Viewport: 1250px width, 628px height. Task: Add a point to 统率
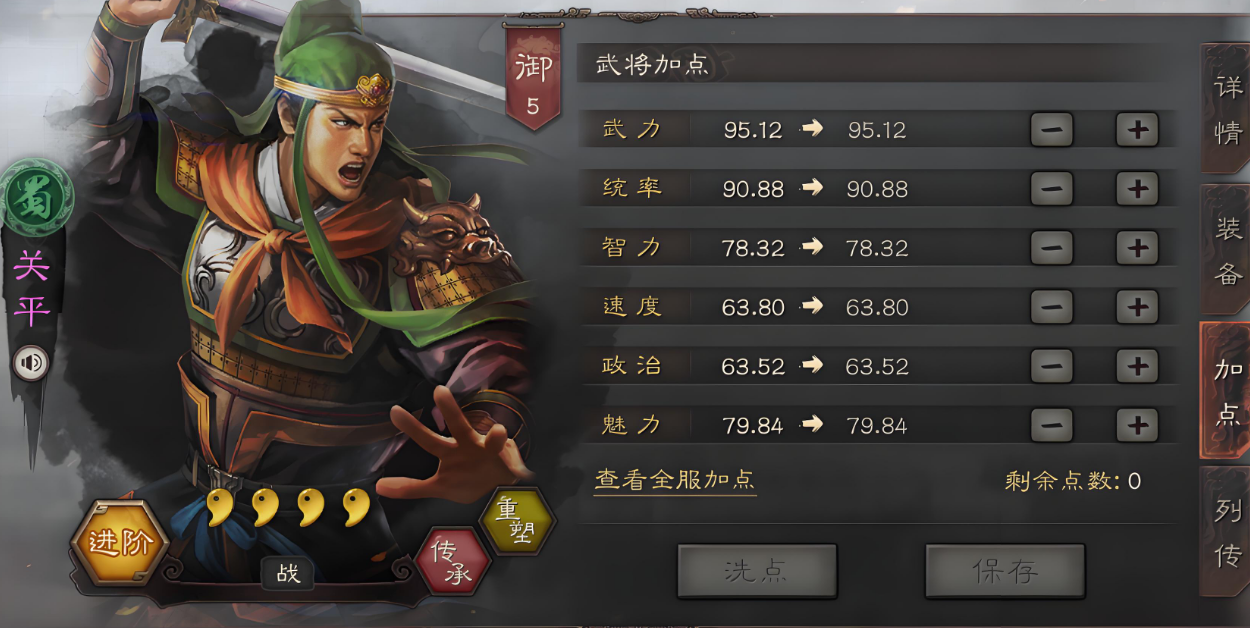(x=1137, y=189)
